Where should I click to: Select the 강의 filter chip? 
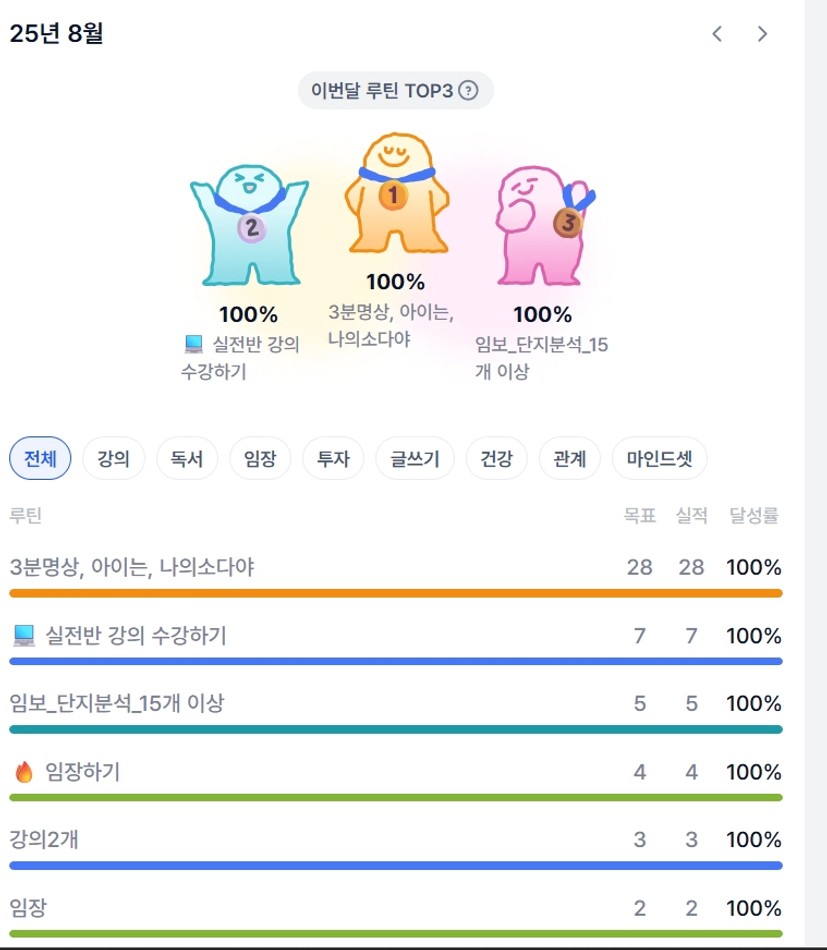113,458
